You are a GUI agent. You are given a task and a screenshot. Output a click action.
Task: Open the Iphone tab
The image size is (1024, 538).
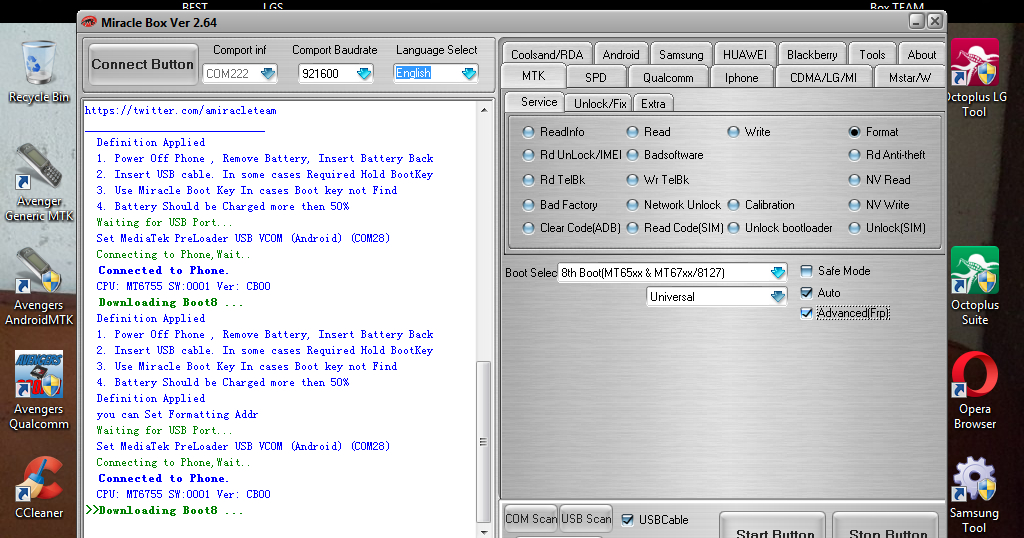[x=741, y=78]
